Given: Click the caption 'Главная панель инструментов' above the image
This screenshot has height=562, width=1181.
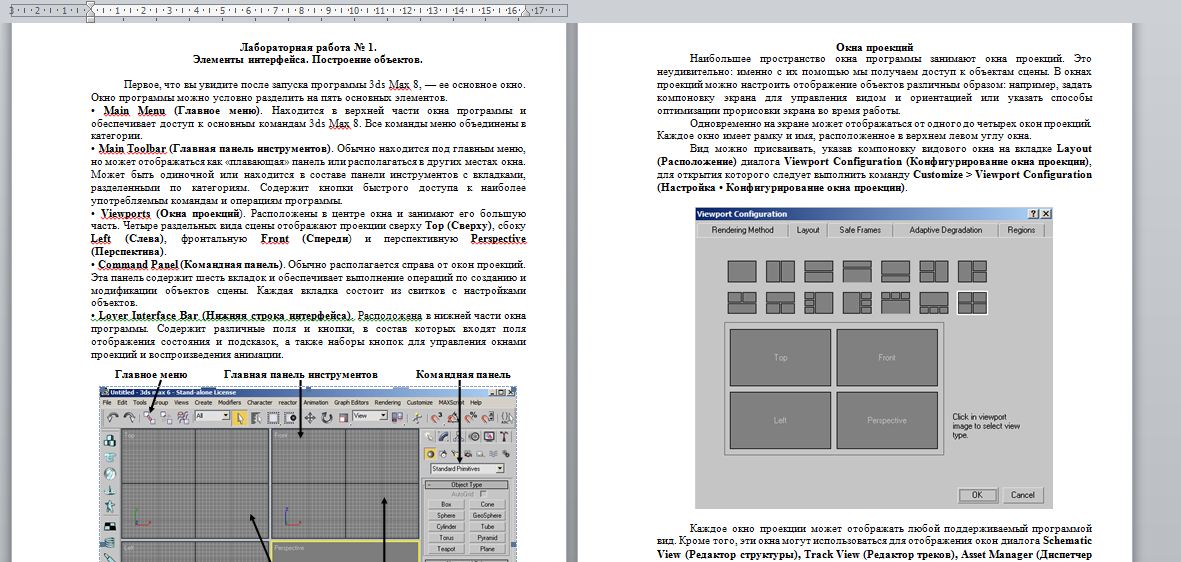Looking at the screenshot, I should [x=301, y=374].
